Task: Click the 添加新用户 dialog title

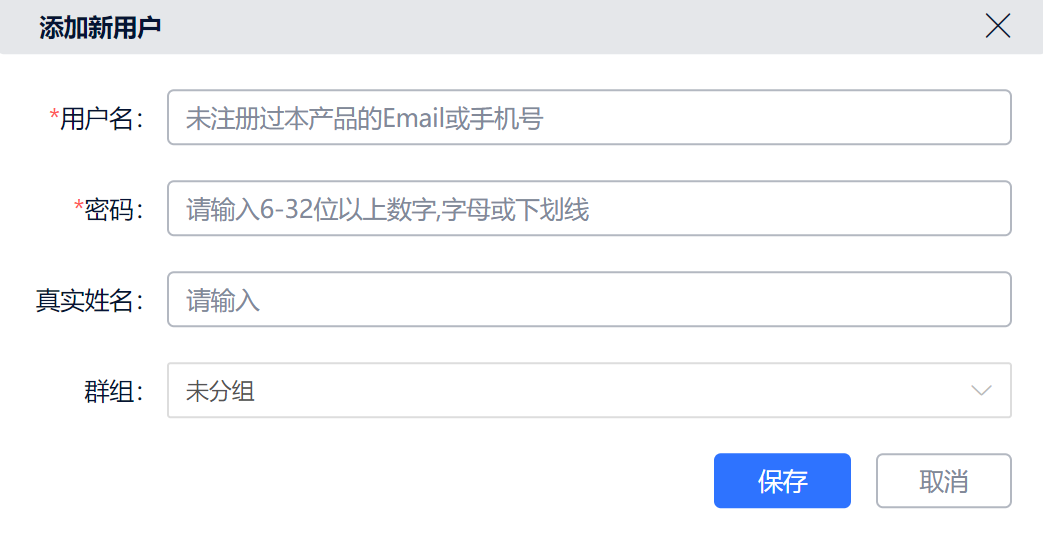Action: (x=100, y=27)
